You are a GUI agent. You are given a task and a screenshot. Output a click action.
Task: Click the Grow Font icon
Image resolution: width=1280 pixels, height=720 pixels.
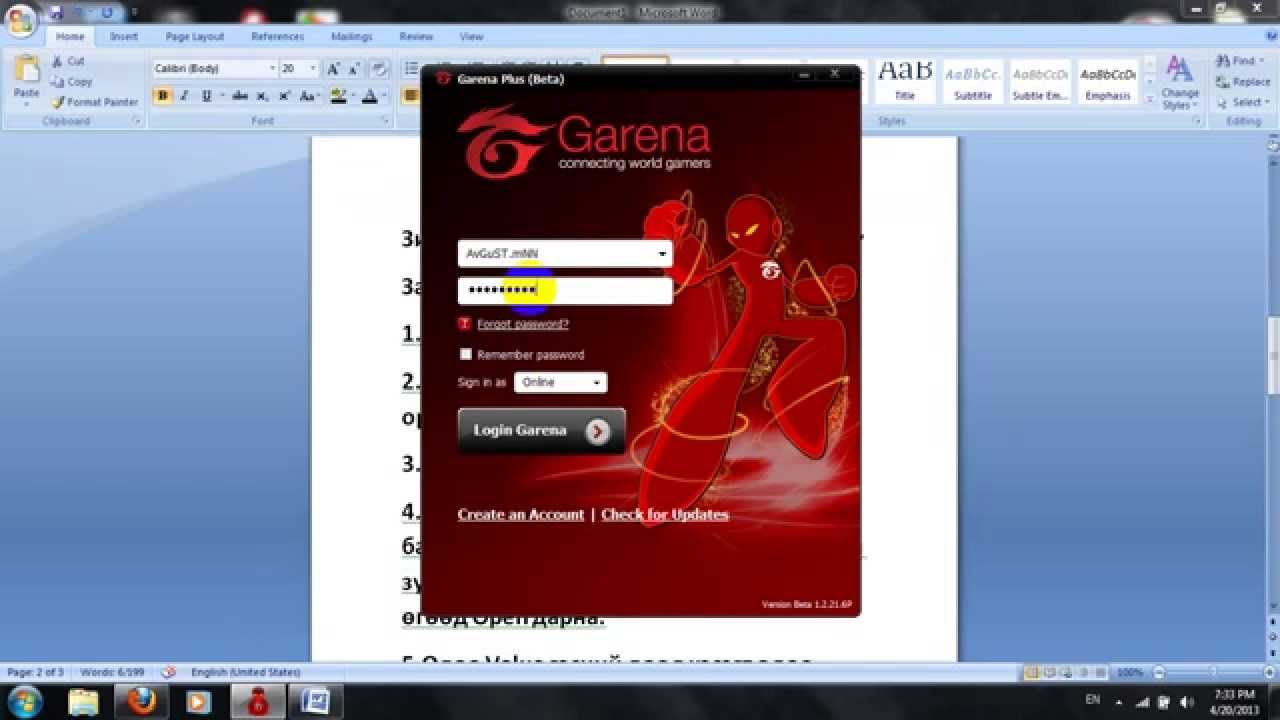point(334,69)
